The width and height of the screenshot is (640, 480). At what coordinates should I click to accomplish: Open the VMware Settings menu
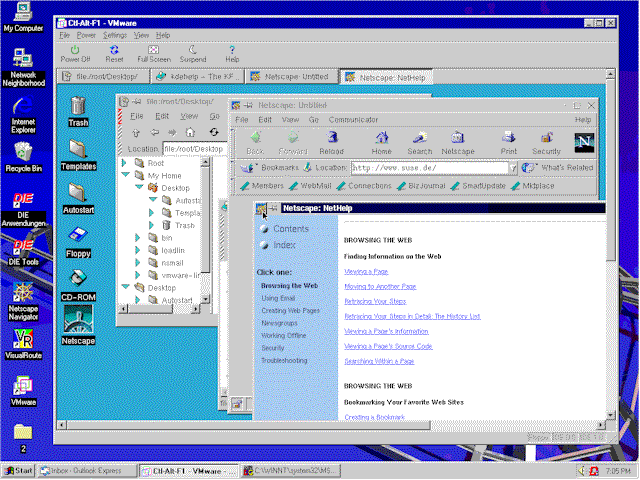[115, 36]
